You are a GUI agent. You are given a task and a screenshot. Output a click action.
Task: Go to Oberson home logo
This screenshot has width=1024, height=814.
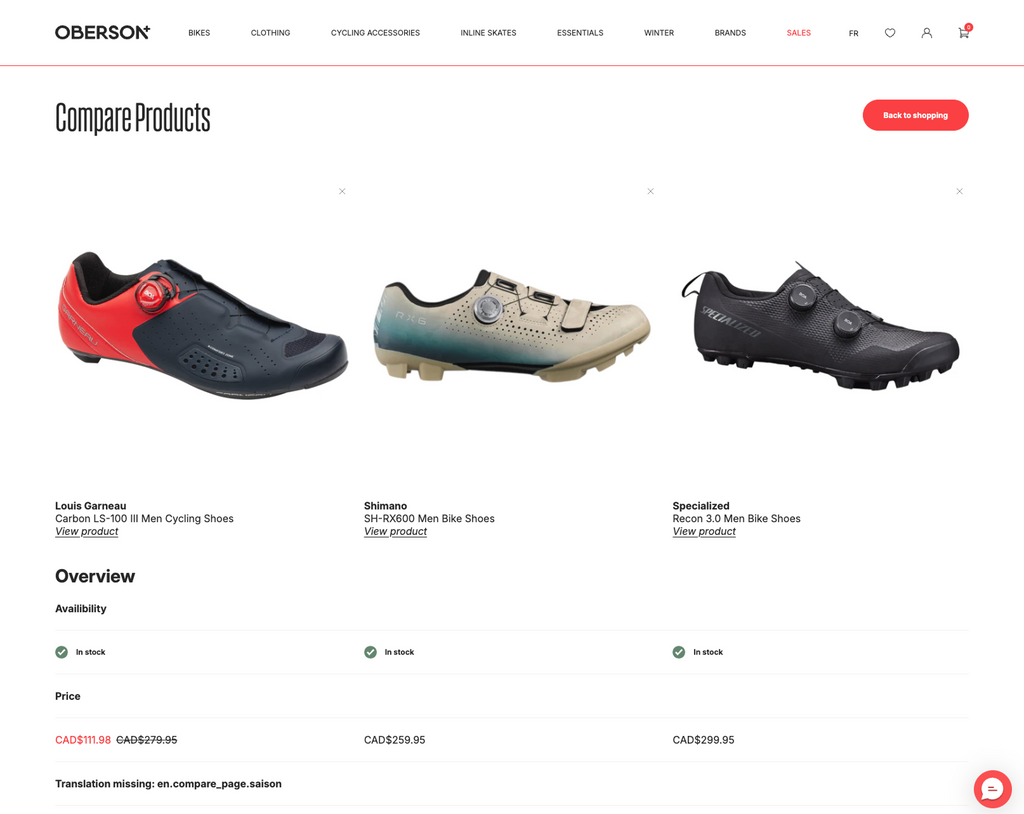[x=103, y=33]
